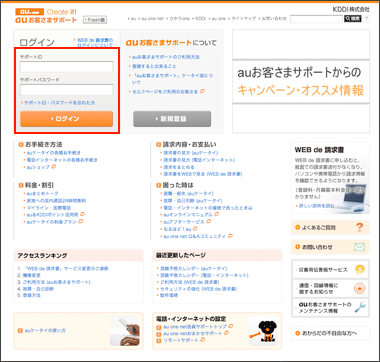
Task: Click external-link icon beside au one net Q&Aコミュニティ
Action: (230, 236)
